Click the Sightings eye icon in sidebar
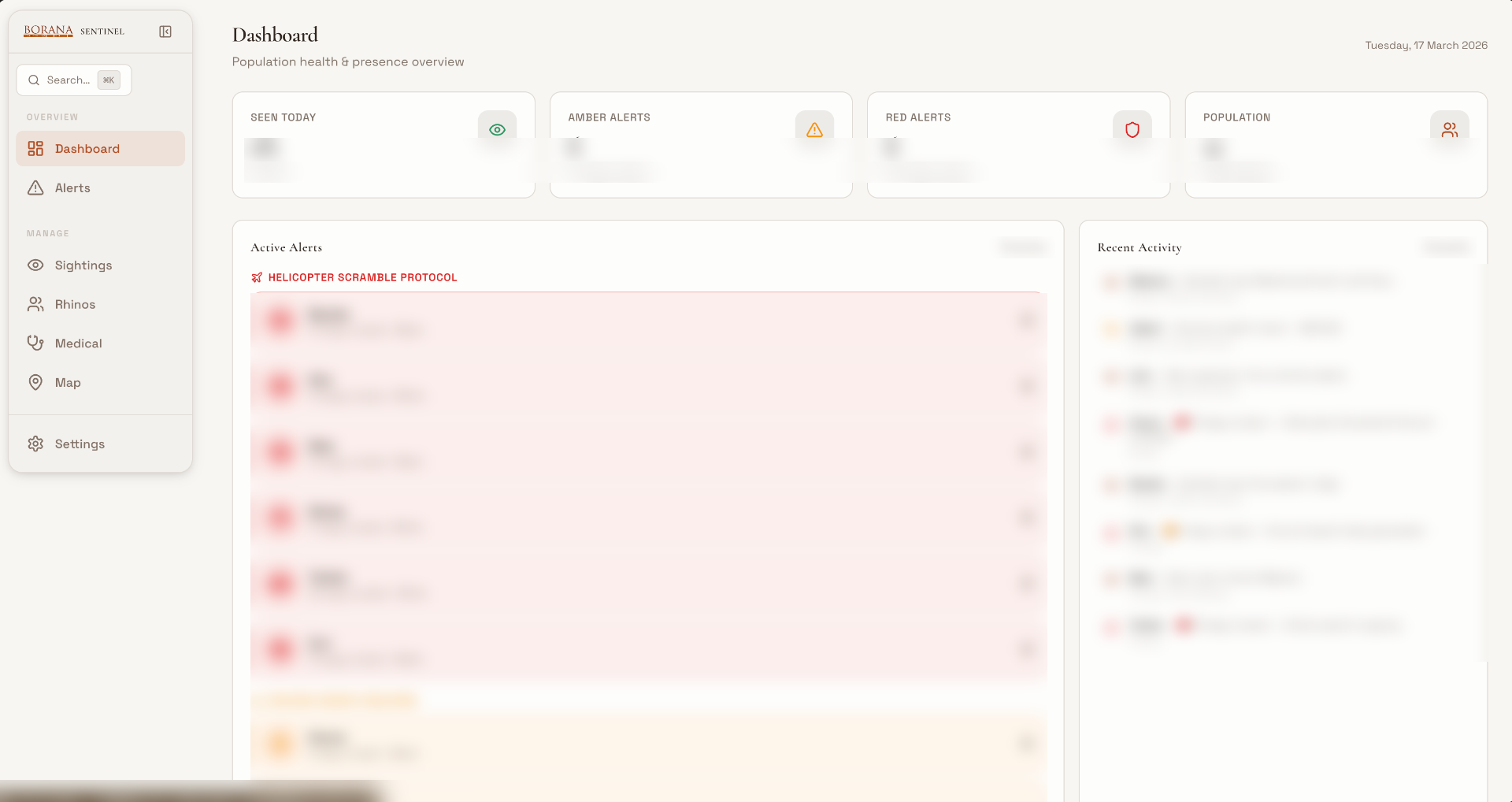Screen dimensions: 1512x802 coord(35,265)
